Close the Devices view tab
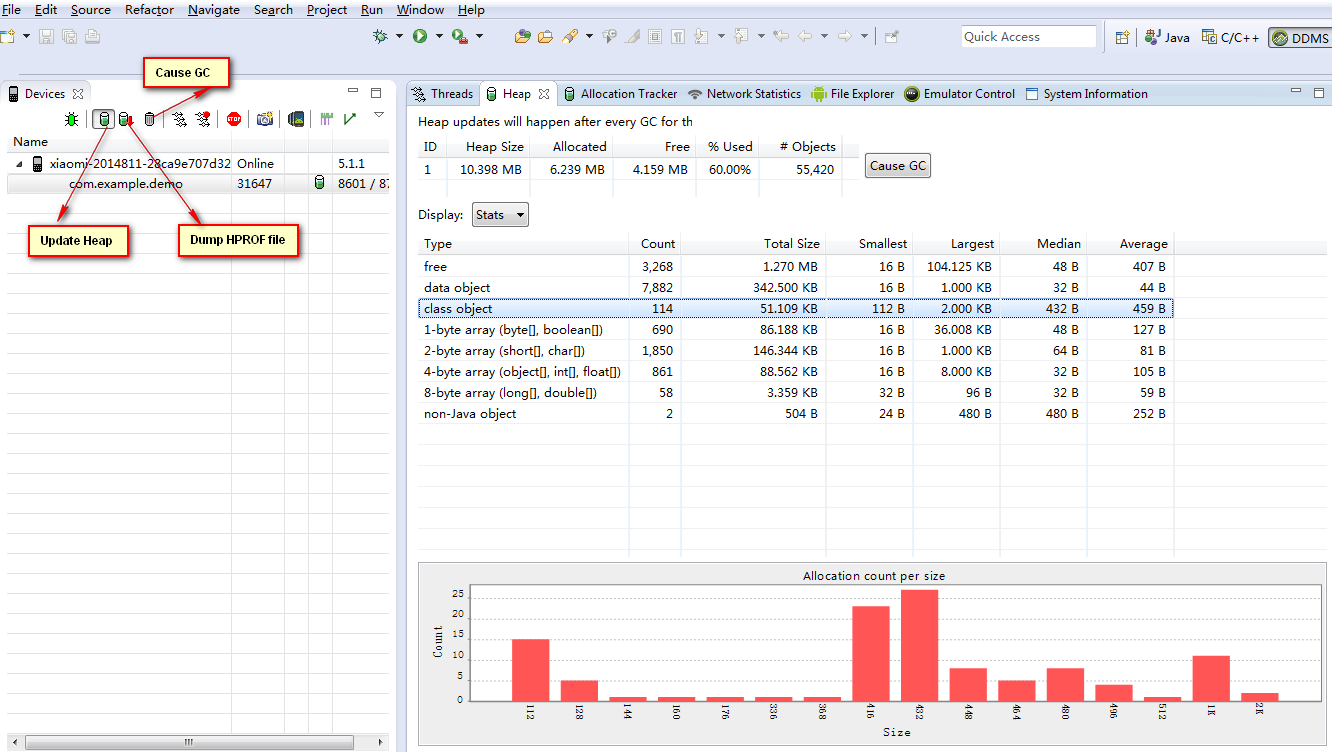 pos(78,94)
